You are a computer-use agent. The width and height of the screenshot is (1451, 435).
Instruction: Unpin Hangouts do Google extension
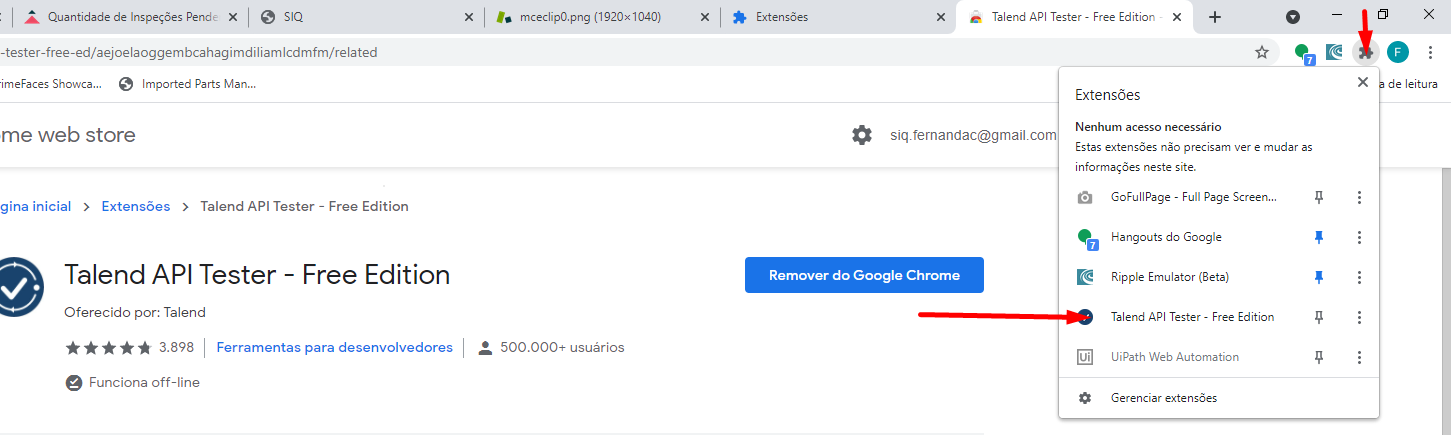click(x=1319, y=237)
